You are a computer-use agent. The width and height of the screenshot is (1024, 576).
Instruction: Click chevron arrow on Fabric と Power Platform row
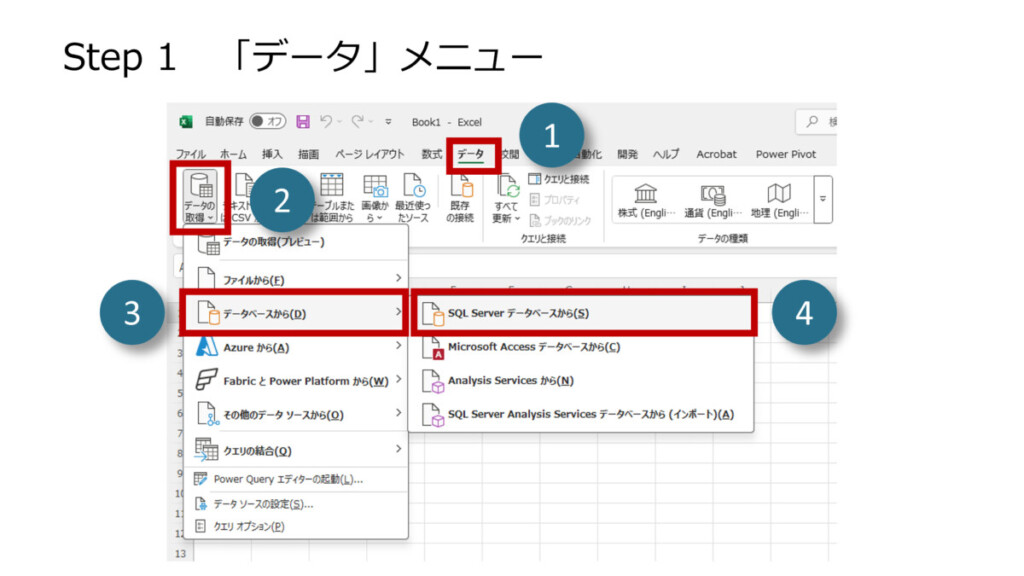[398, 379]
